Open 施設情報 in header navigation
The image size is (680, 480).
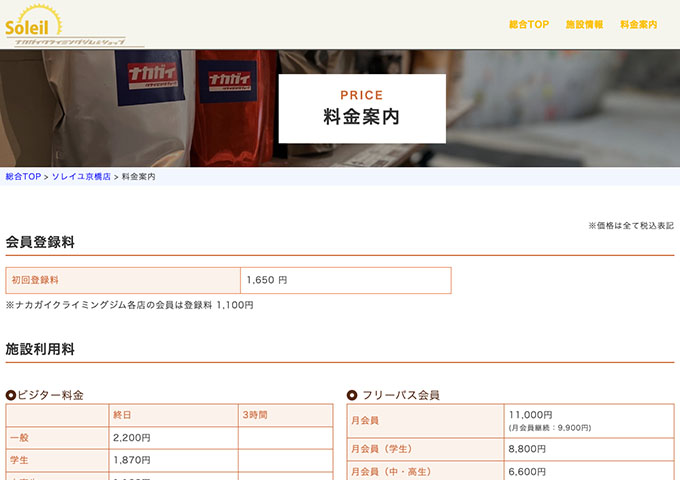[584, 25]
